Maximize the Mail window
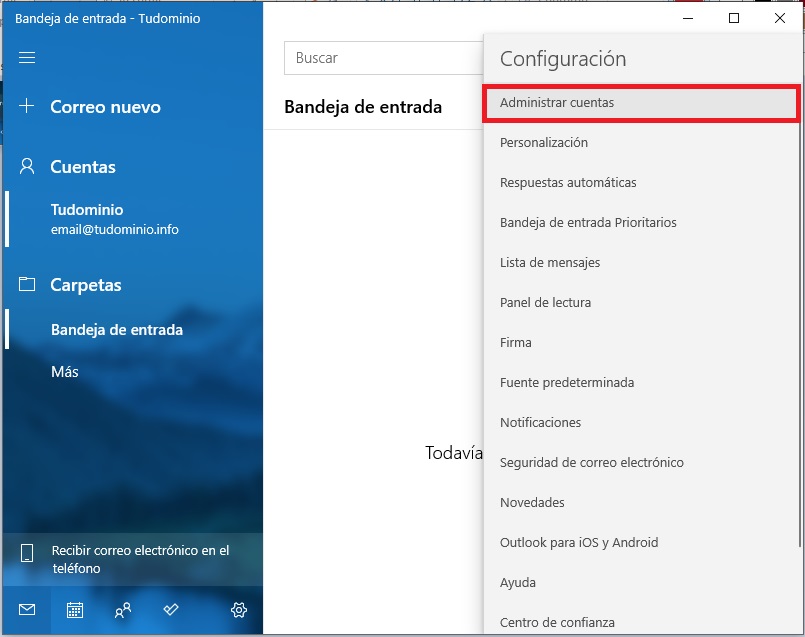 [734, 18]
